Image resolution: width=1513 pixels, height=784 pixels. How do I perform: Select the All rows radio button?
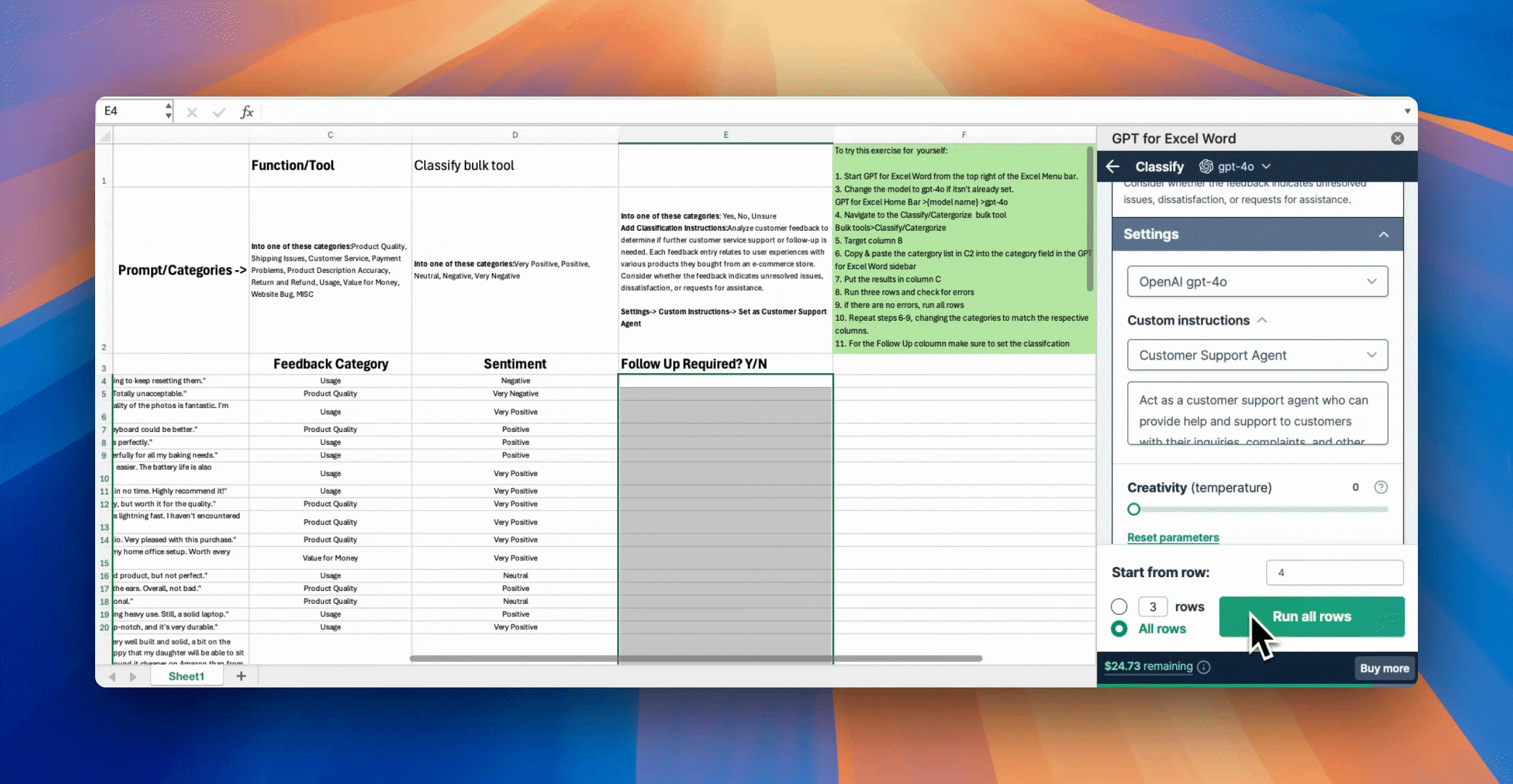click(x=1120, y=629)
